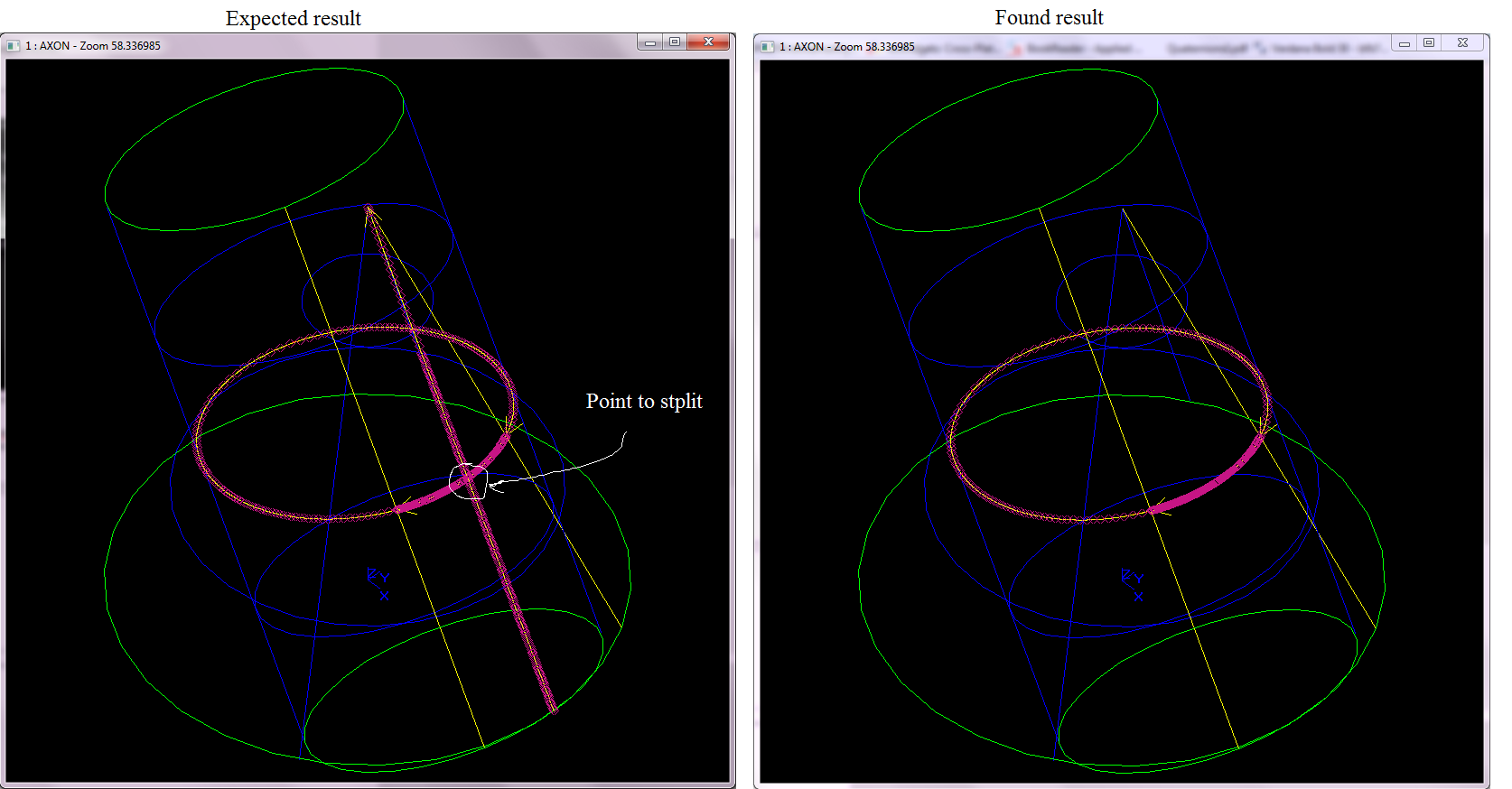This screenshot has width=1512, height=789.
Task: Click the 'Found result' heading
Action: click(1049, 17)
